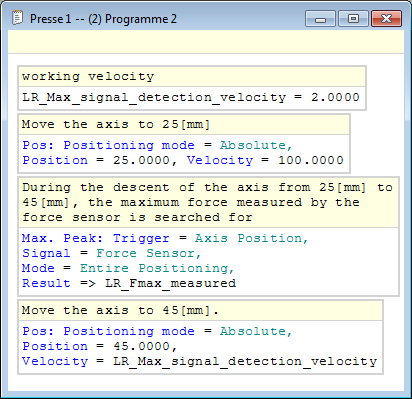412x399 pixels.
Task: Minimize the Presse 1 Programme 2 window
Action: (x=320, y=19)
